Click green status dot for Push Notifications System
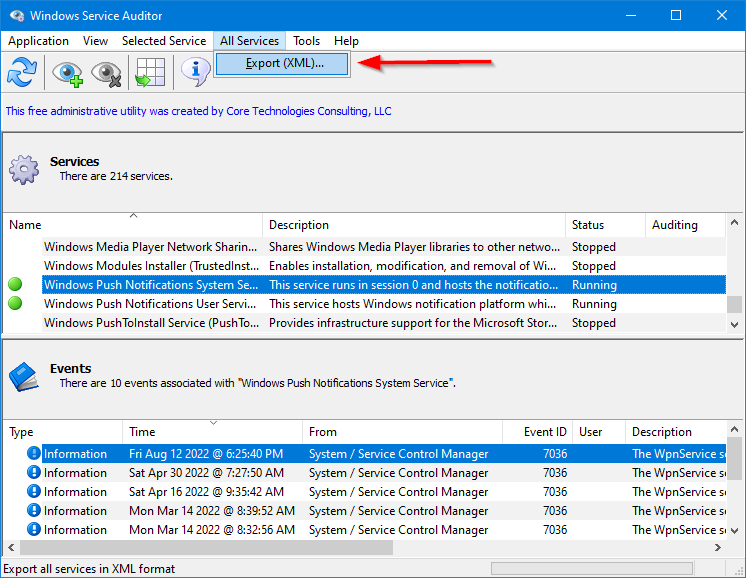This screenshot has width=746, height=578. tap(15, 284)
